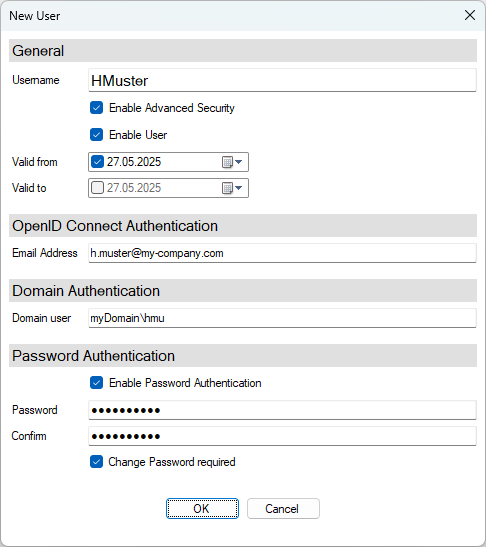
Task: Click the Cancel button
Action: pyautogui.click(x=283, y=509)
